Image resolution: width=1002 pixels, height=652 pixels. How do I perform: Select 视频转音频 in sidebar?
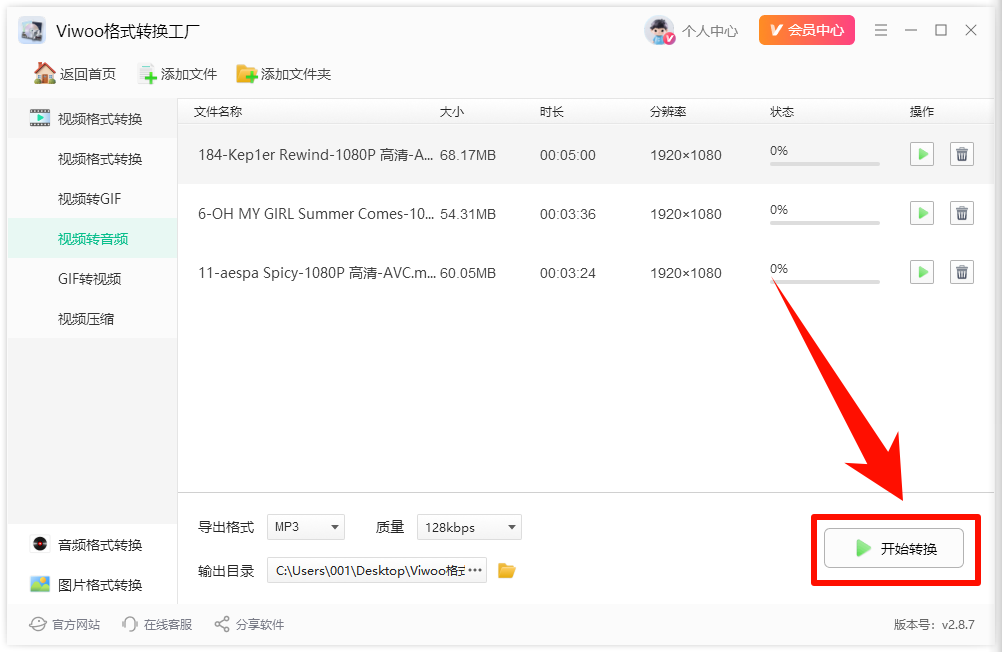(93, 238)
